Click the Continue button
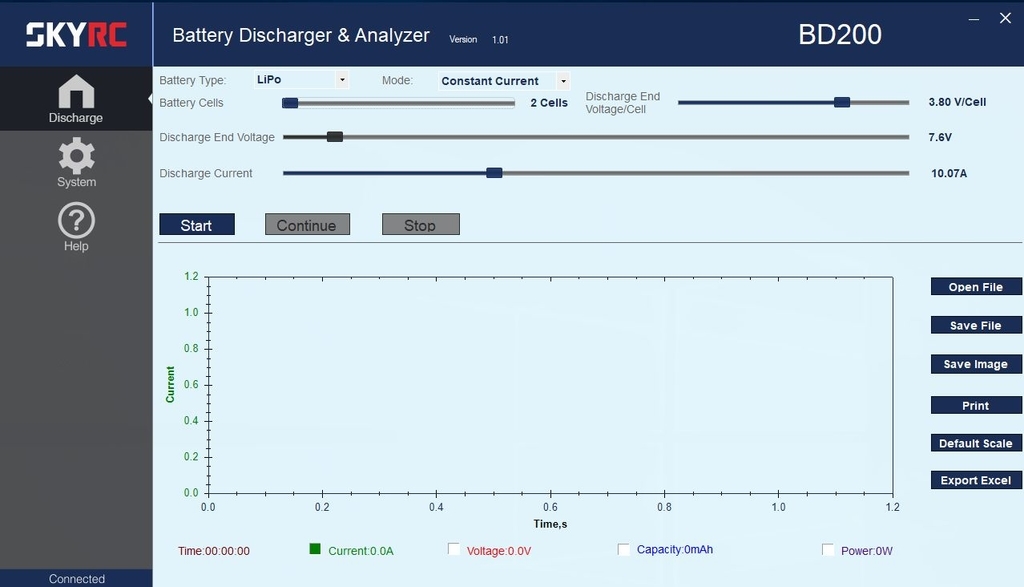This screenshot has height=587, width=1024. coord(307,225)
